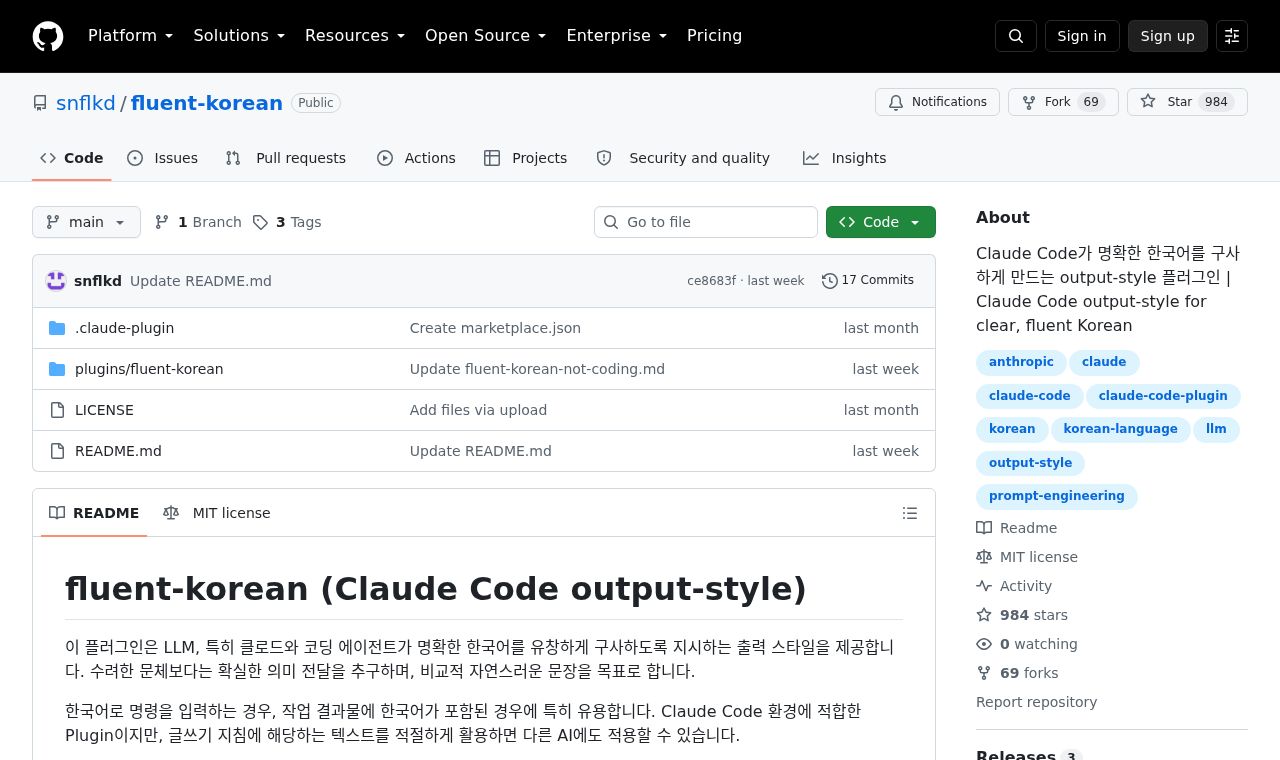Select the MIT license tab

[x=217, y=513]
